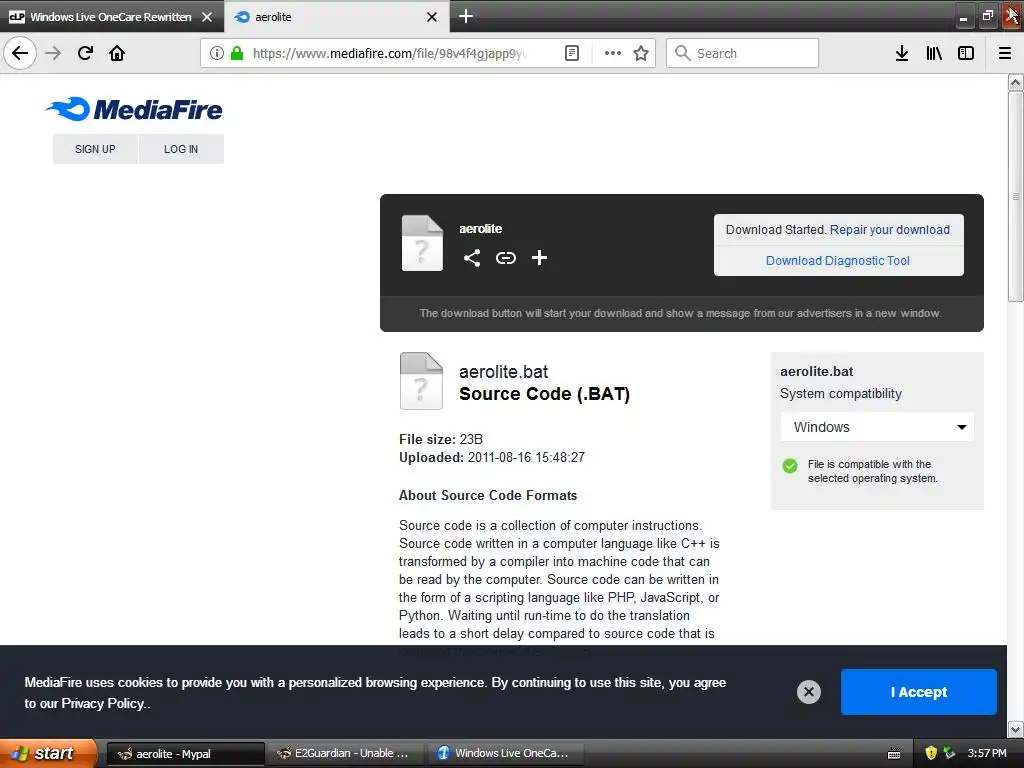Image resolution: width=1024 pixels, height=768 pixels.
Task: Open the downloads panel arrow
Action: pyautogui.click(x=902, y=53)
